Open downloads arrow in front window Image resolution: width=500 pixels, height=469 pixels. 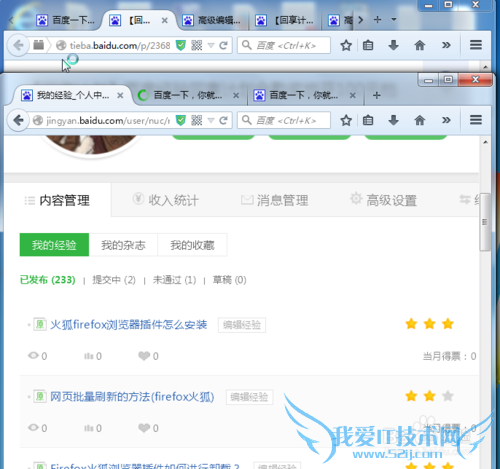pyautogui.click(x=393, y=120)
